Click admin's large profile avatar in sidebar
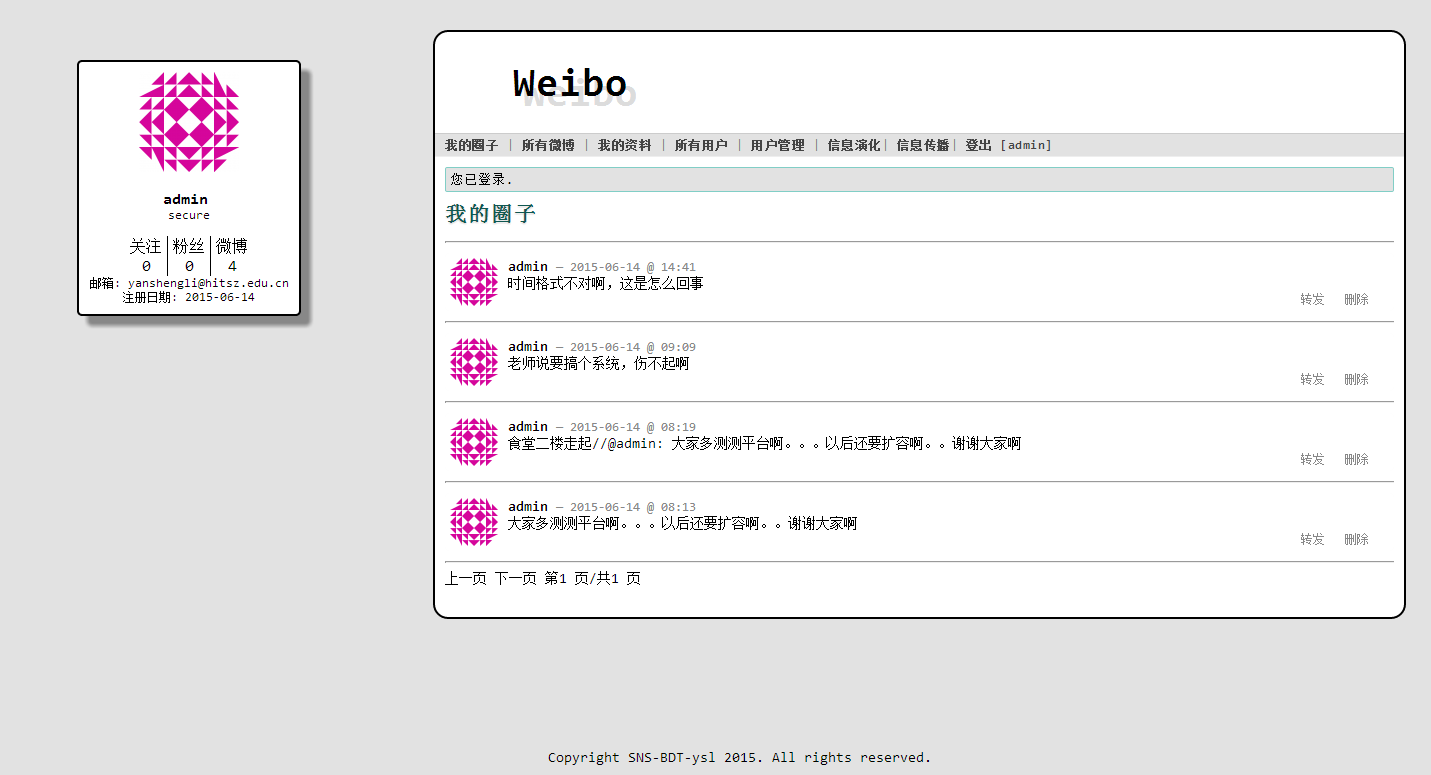1431x775 pixels. click(x=189, y=122)
